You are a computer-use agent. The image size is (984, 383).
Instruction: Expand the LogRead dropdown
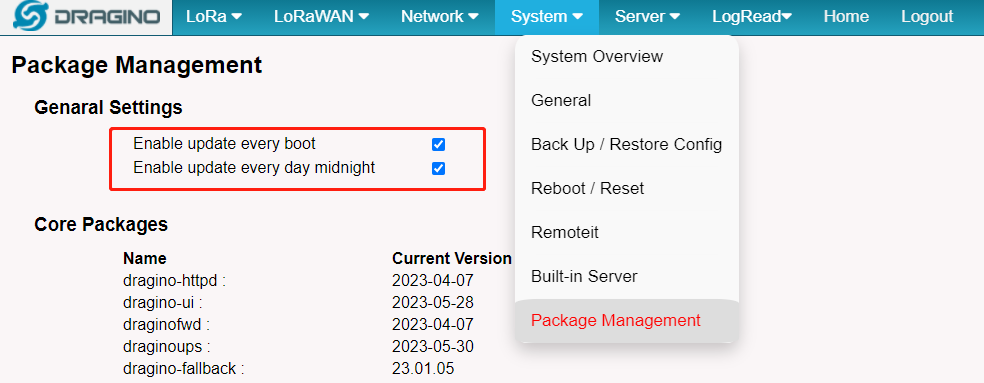pyautogui.click(x=752, y=17)
